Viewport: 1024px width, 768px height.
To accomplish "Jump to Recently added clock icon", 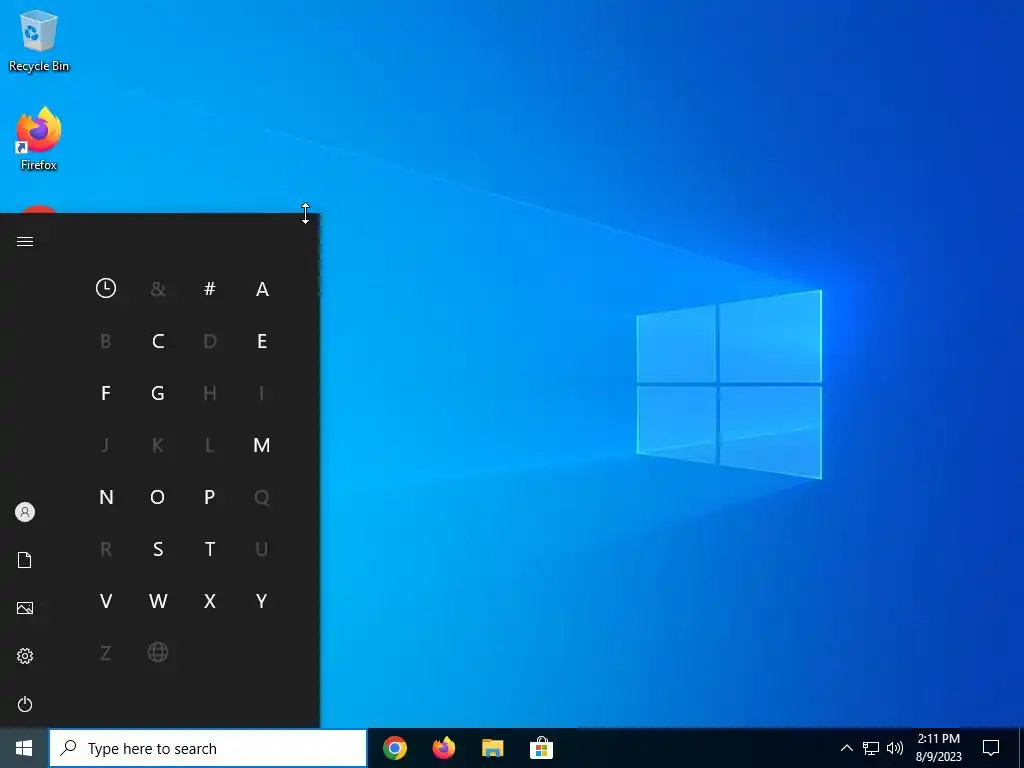I will 106,288.
